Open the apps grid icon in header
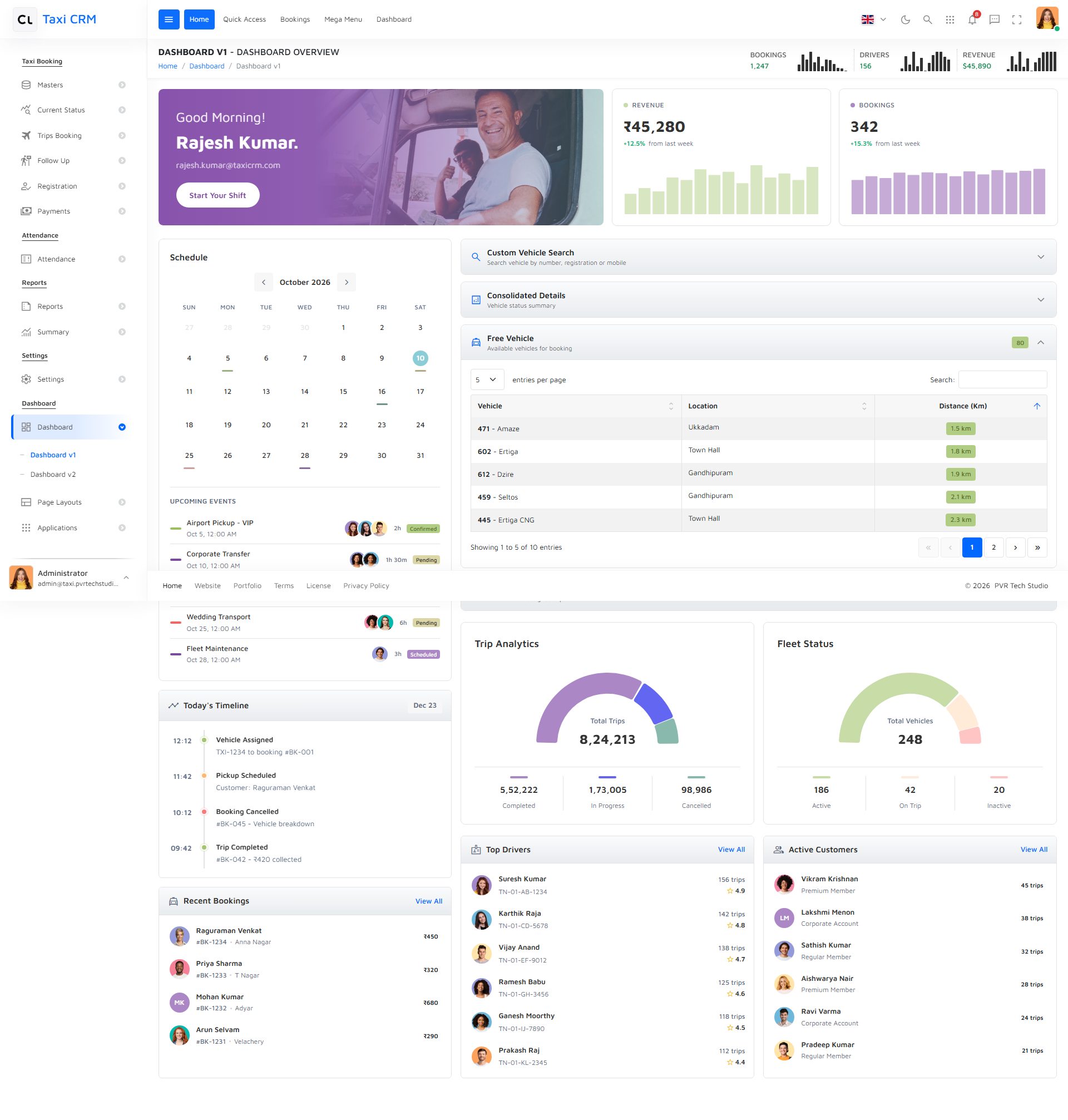The image size is (1068, 1120). click(x=950, y=20)
